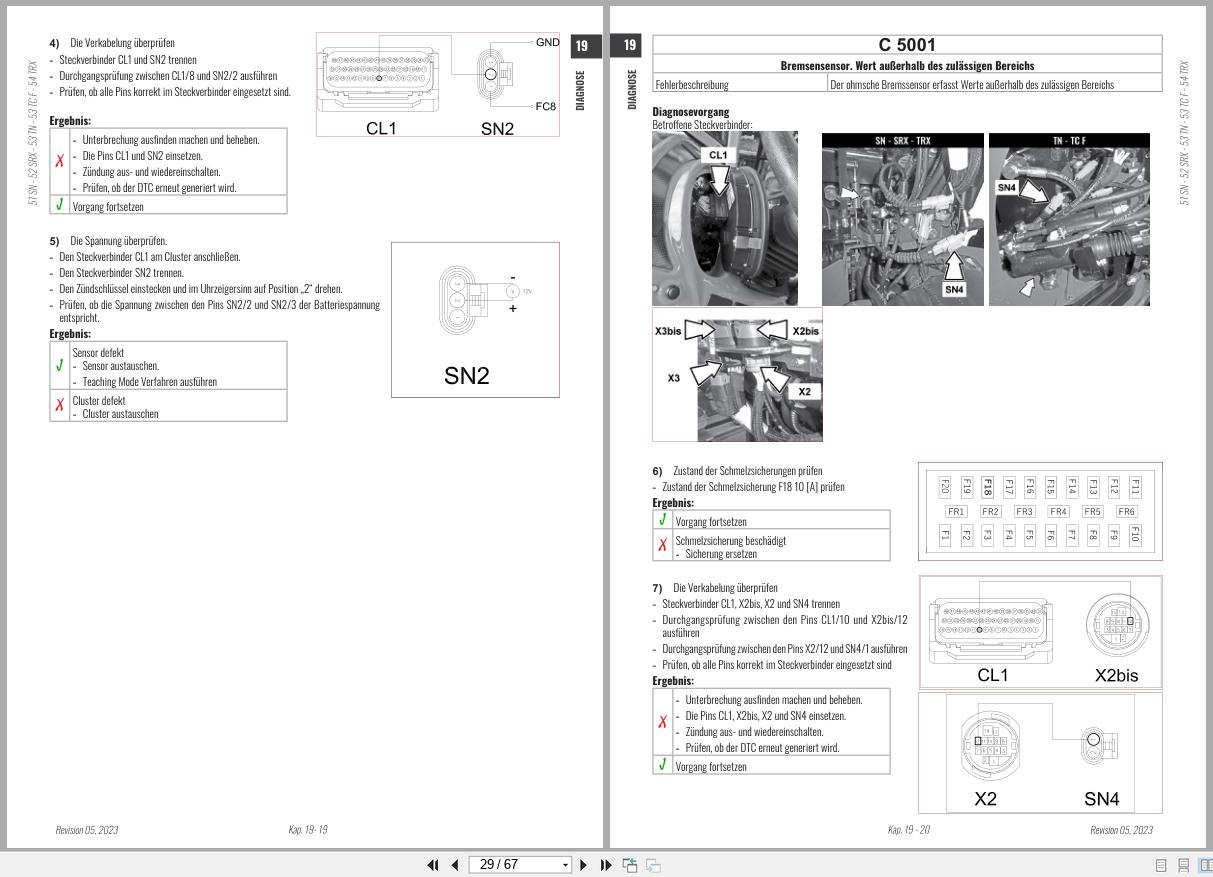Click the SN - SRX - TRX photo
The width and height of the screenshot is (1213, 877).
click(x=903, y=219)
